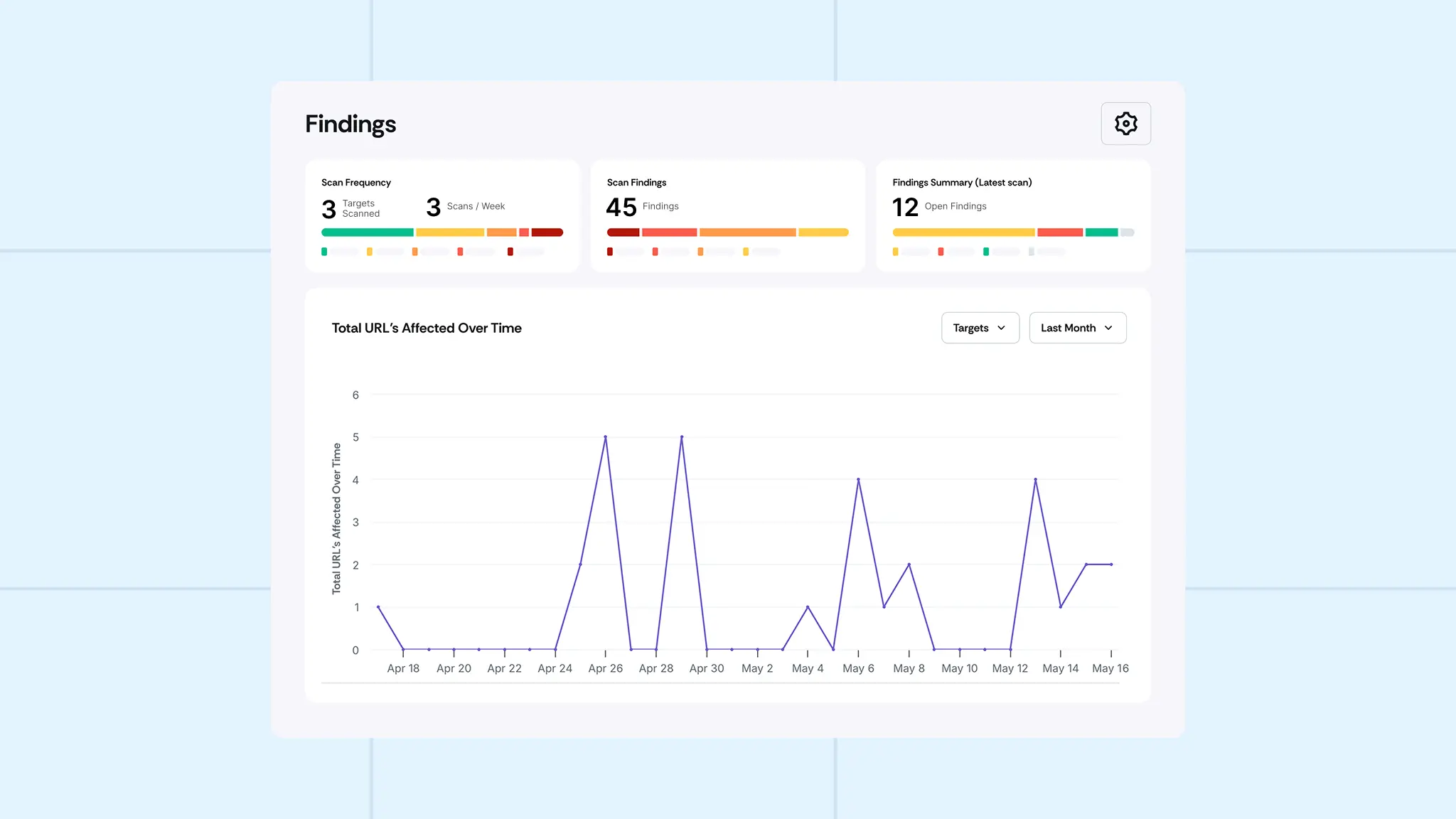
Task: Expand the Targets dropdown
Action: pyautogui.click(x=980, y=328)
